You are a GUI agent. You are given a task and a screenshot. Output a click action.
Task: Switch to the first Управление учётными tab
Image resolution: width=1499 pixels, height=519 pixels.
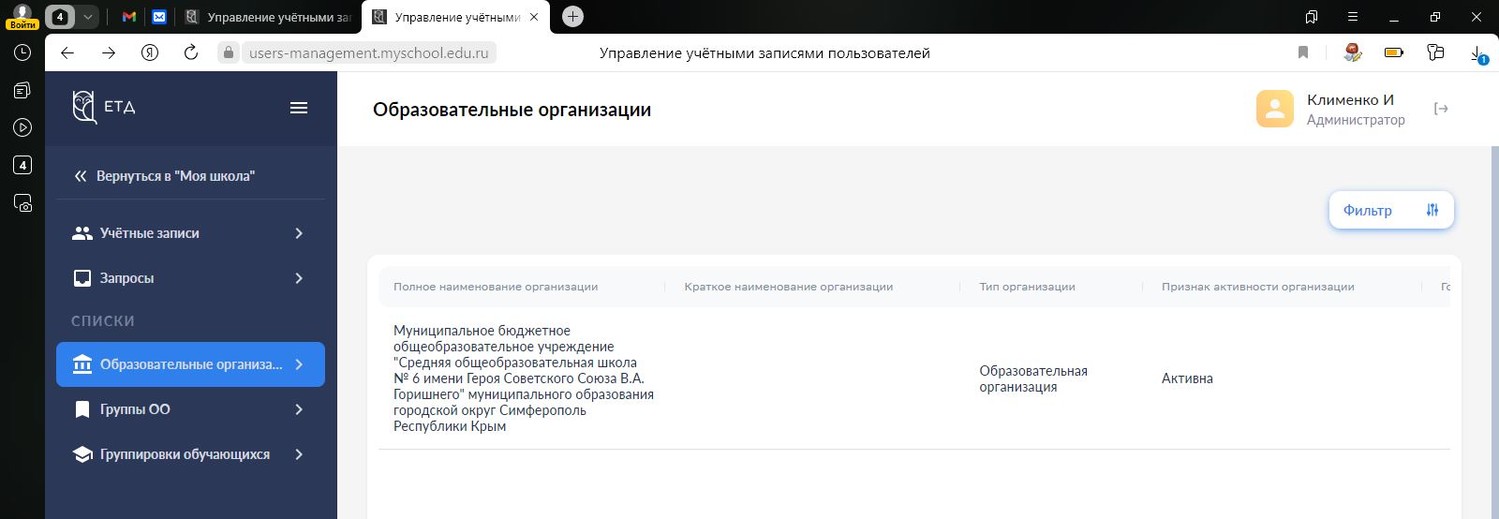point(268,17)
